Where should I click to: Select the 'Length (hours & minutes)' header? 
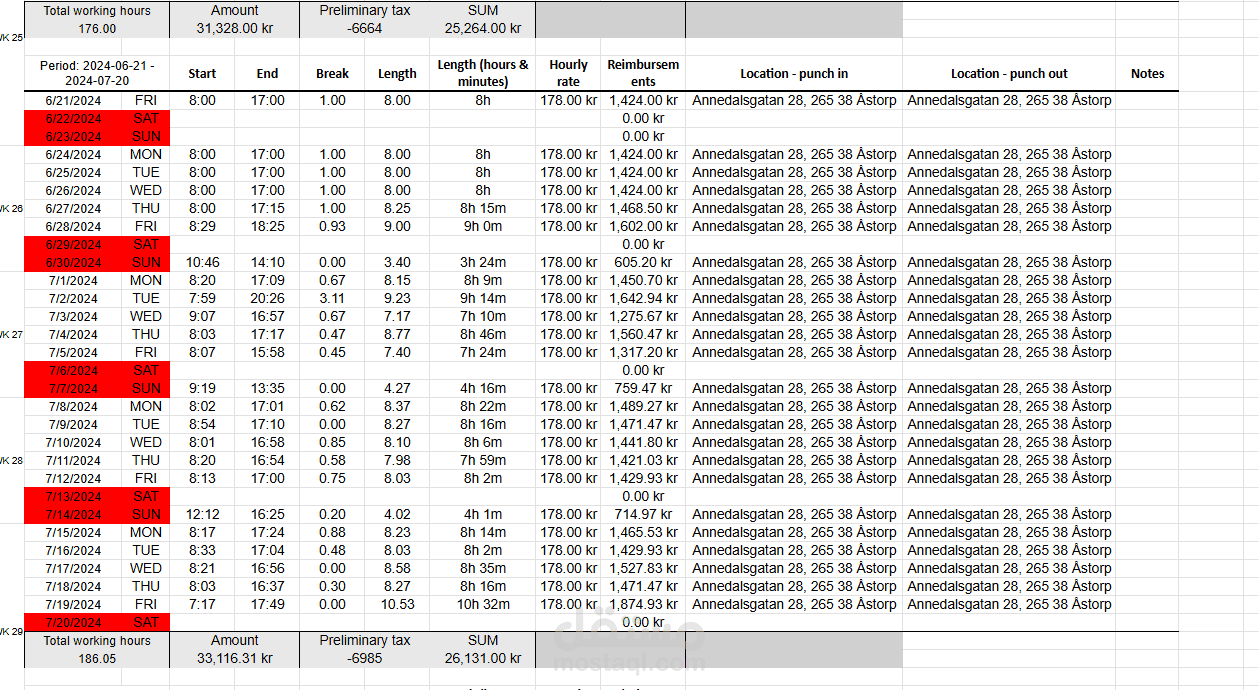[483, 73]
